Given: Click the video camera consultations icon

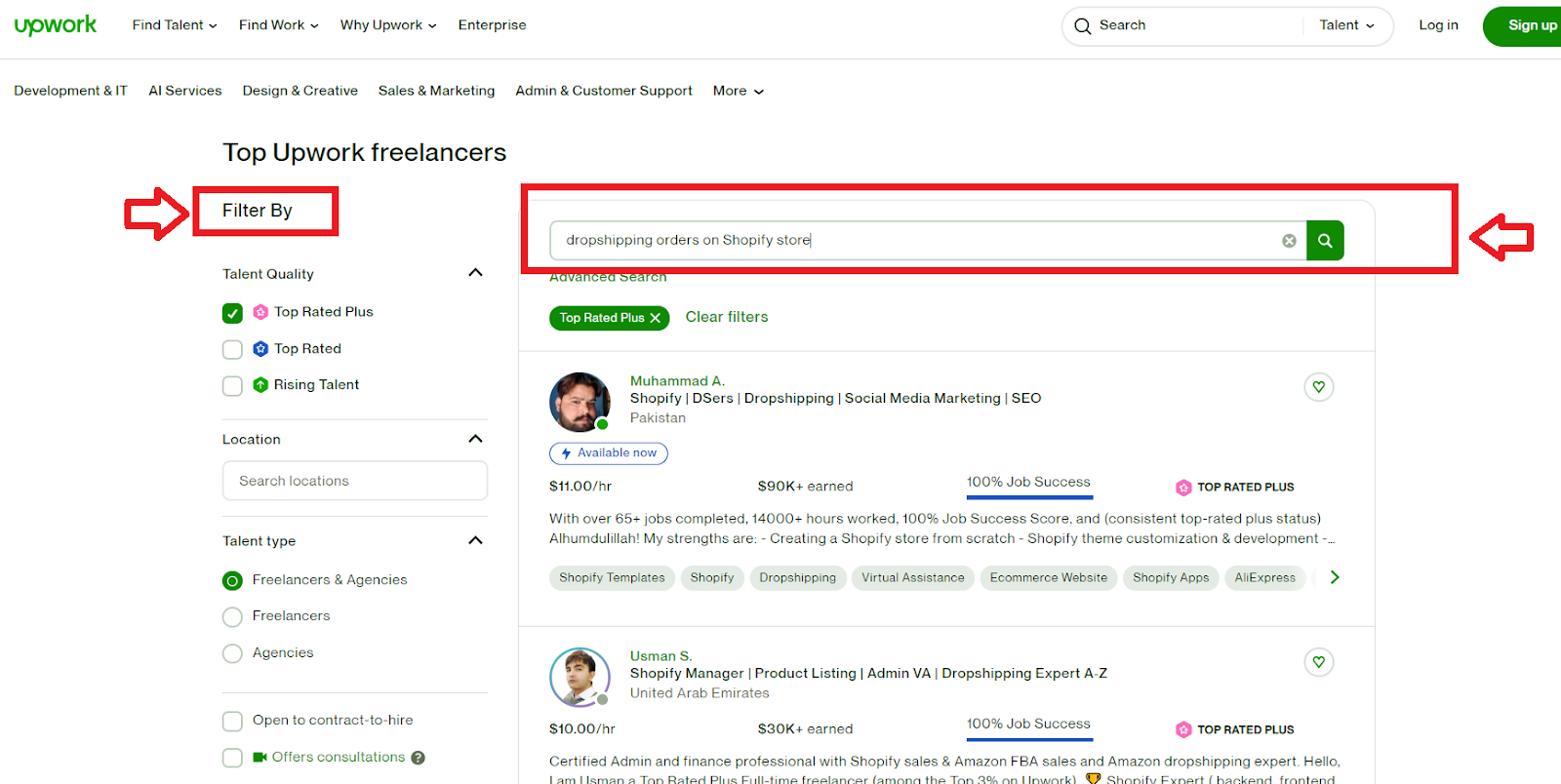Looking at the screenshot, I should pyautogui.click(x=260, y=757).
